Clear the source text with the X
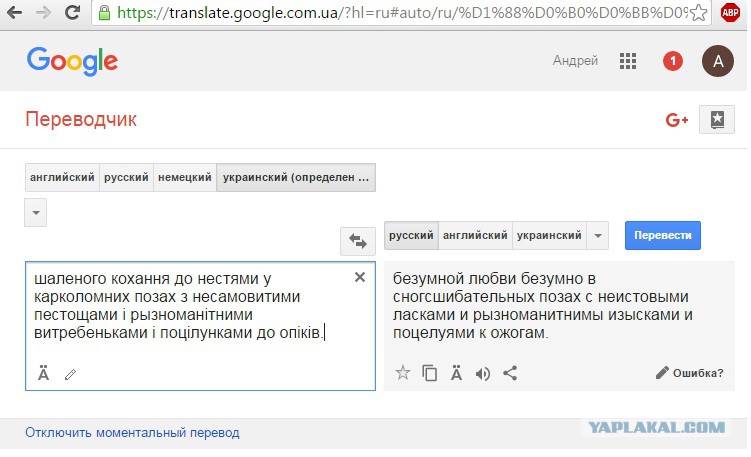The height and width of the screenshot is (457, 751). [360, 277]
